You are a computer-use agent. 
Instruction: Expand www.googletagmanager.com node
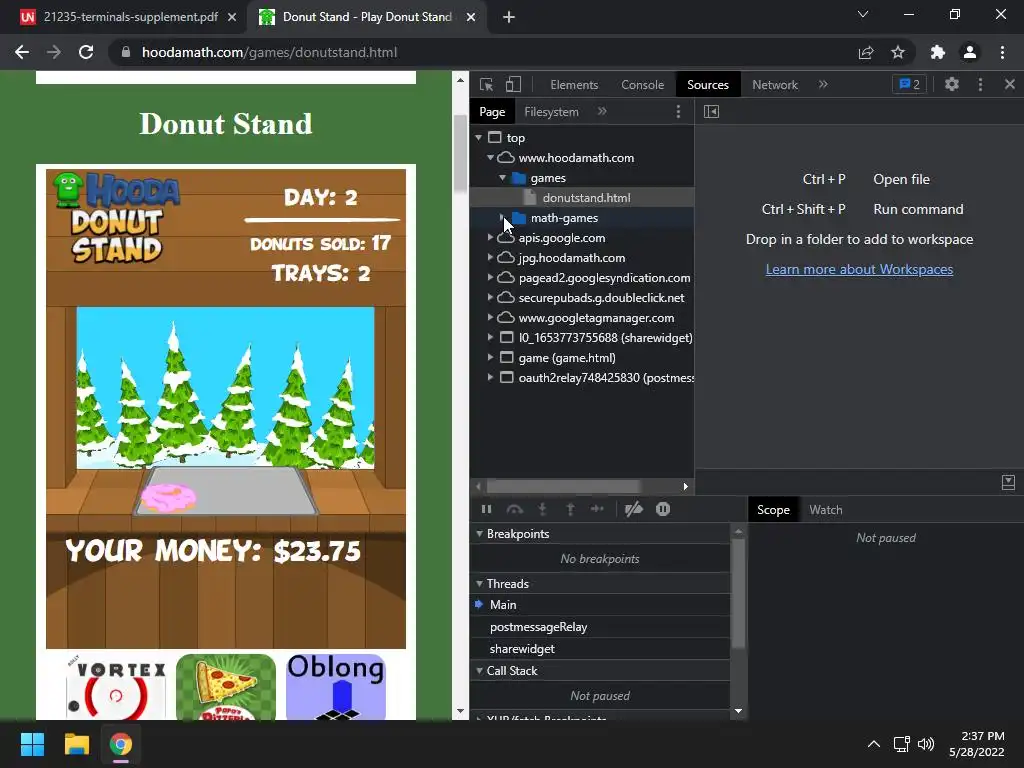coord(490,317)
